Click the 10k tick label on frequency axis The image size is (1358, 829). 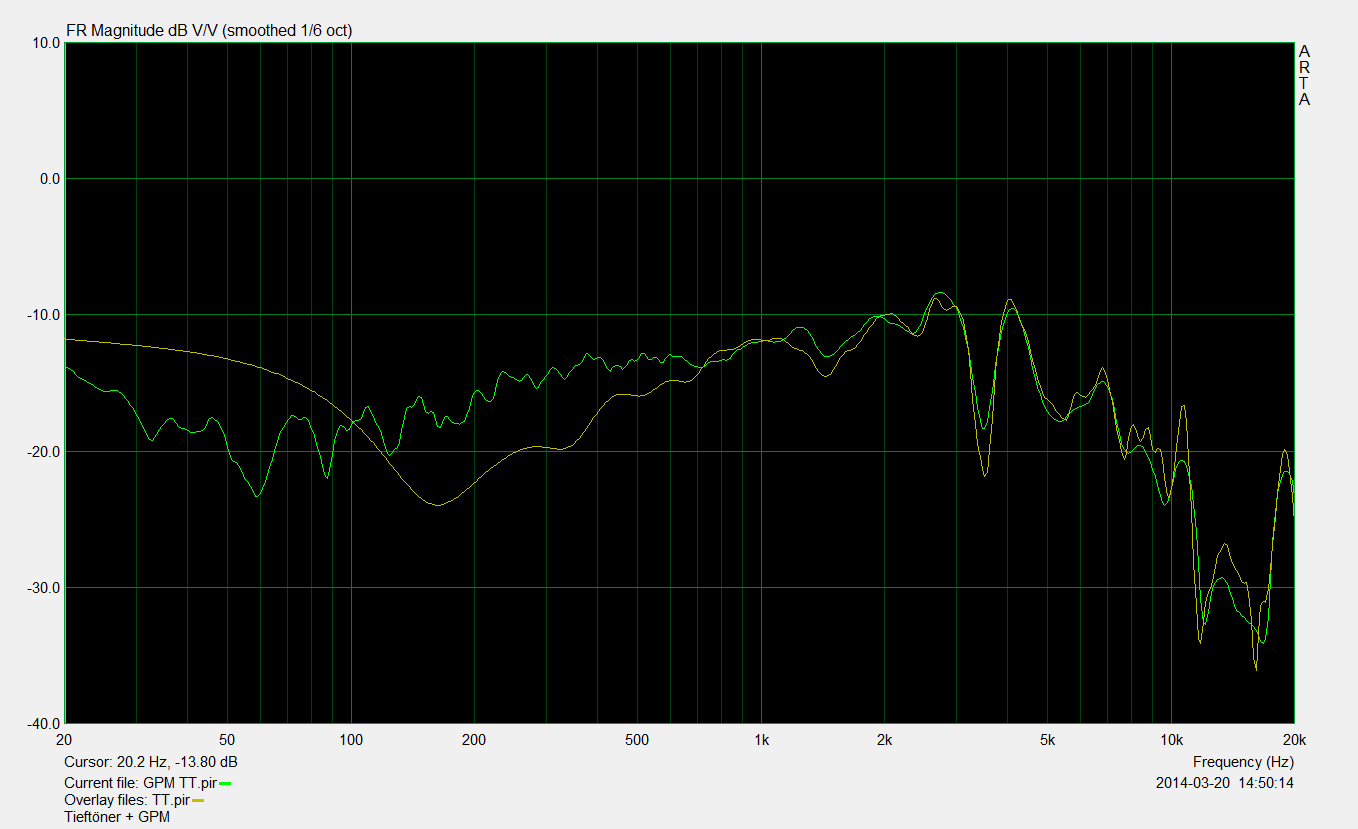1171,740
